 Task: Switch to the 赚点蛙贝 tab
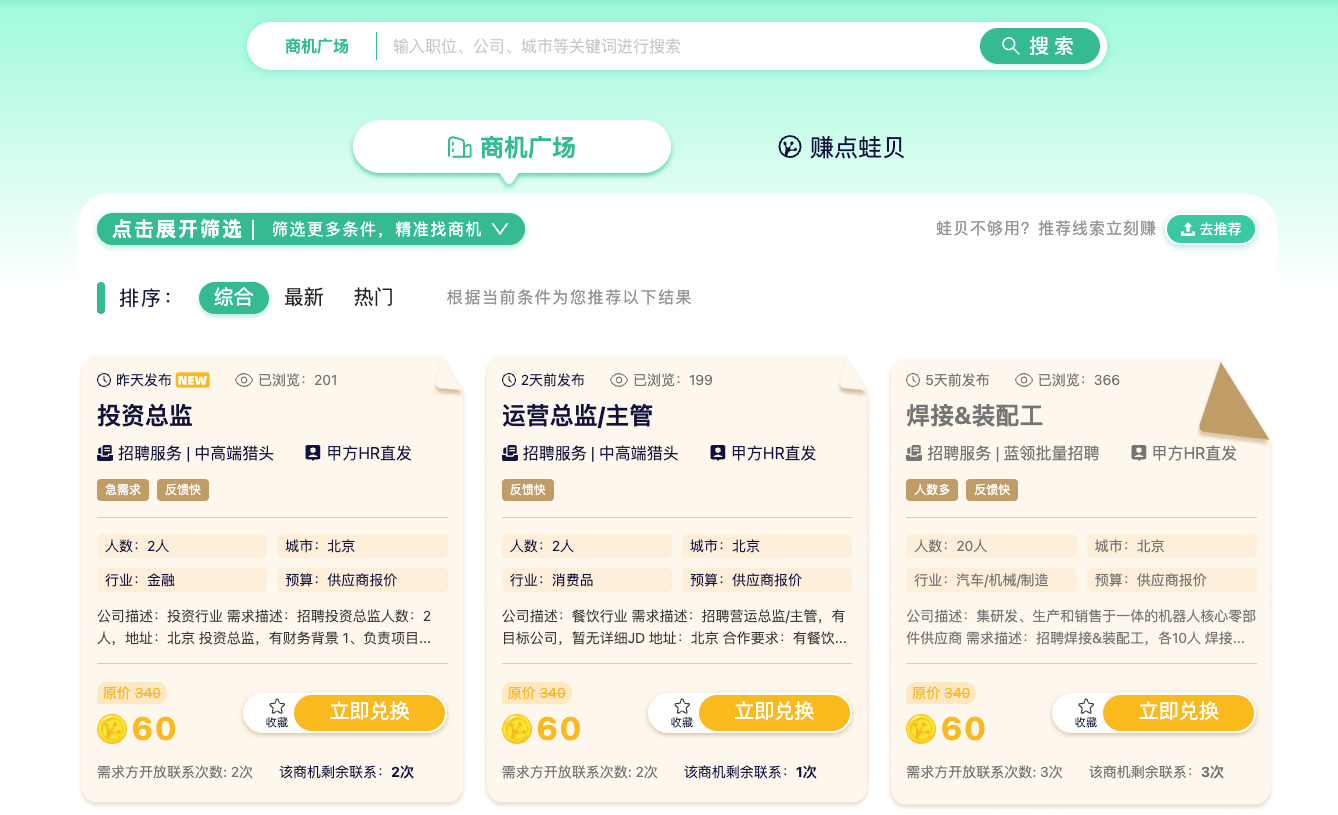click(x=841, y=148)
